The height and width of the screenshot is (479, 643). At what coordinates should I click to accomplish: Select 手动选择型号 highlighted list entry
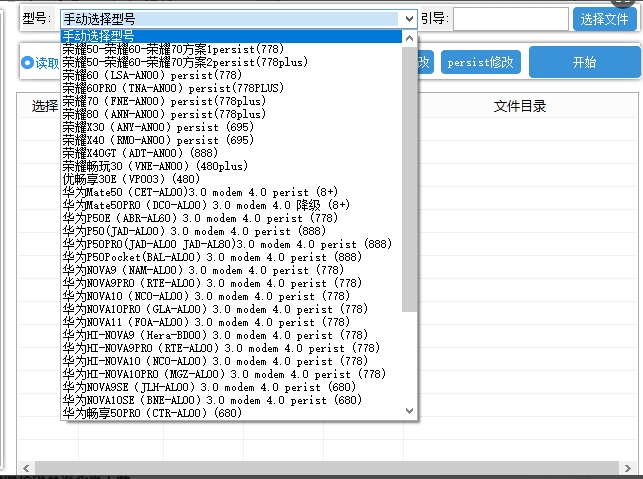(x=231, y=36)
